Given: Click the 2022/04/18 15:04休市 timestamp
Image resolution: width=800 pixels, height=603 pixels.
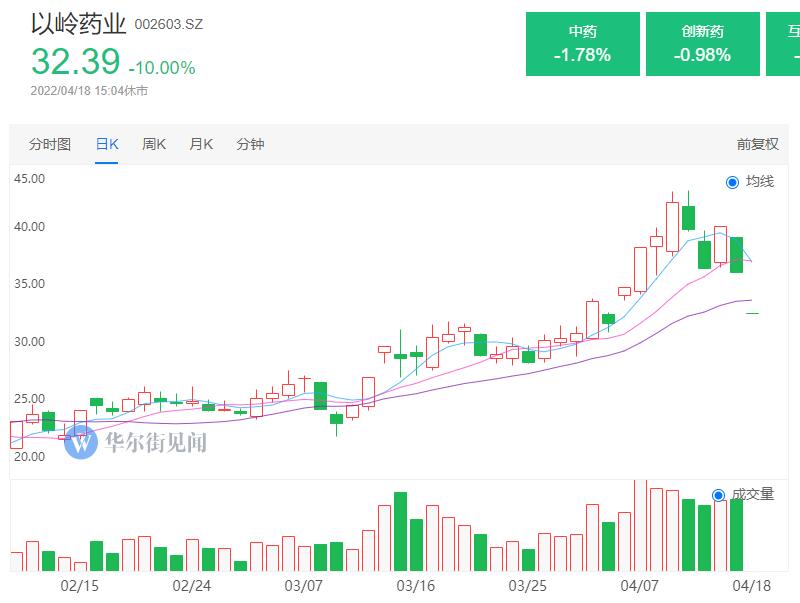Looking at the screenshot, I should pos(89,91).
